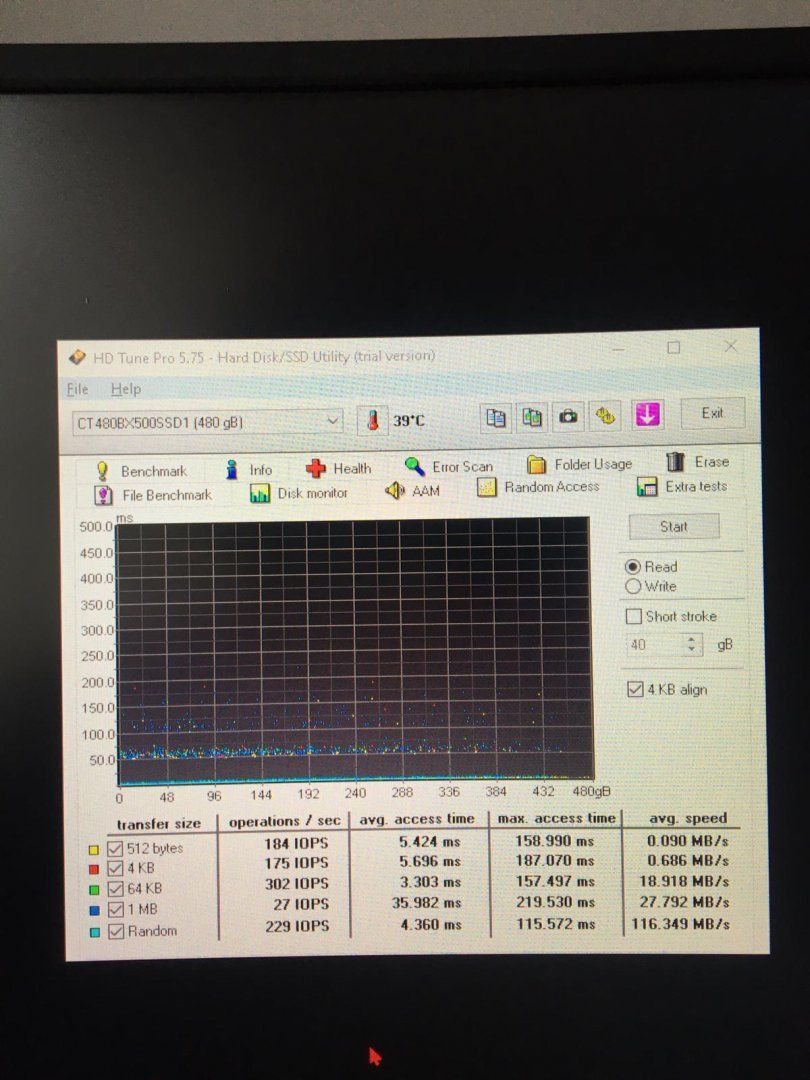Click the Start button
The width and height of the screenshot is (810, 1080).
coord(674,527)
